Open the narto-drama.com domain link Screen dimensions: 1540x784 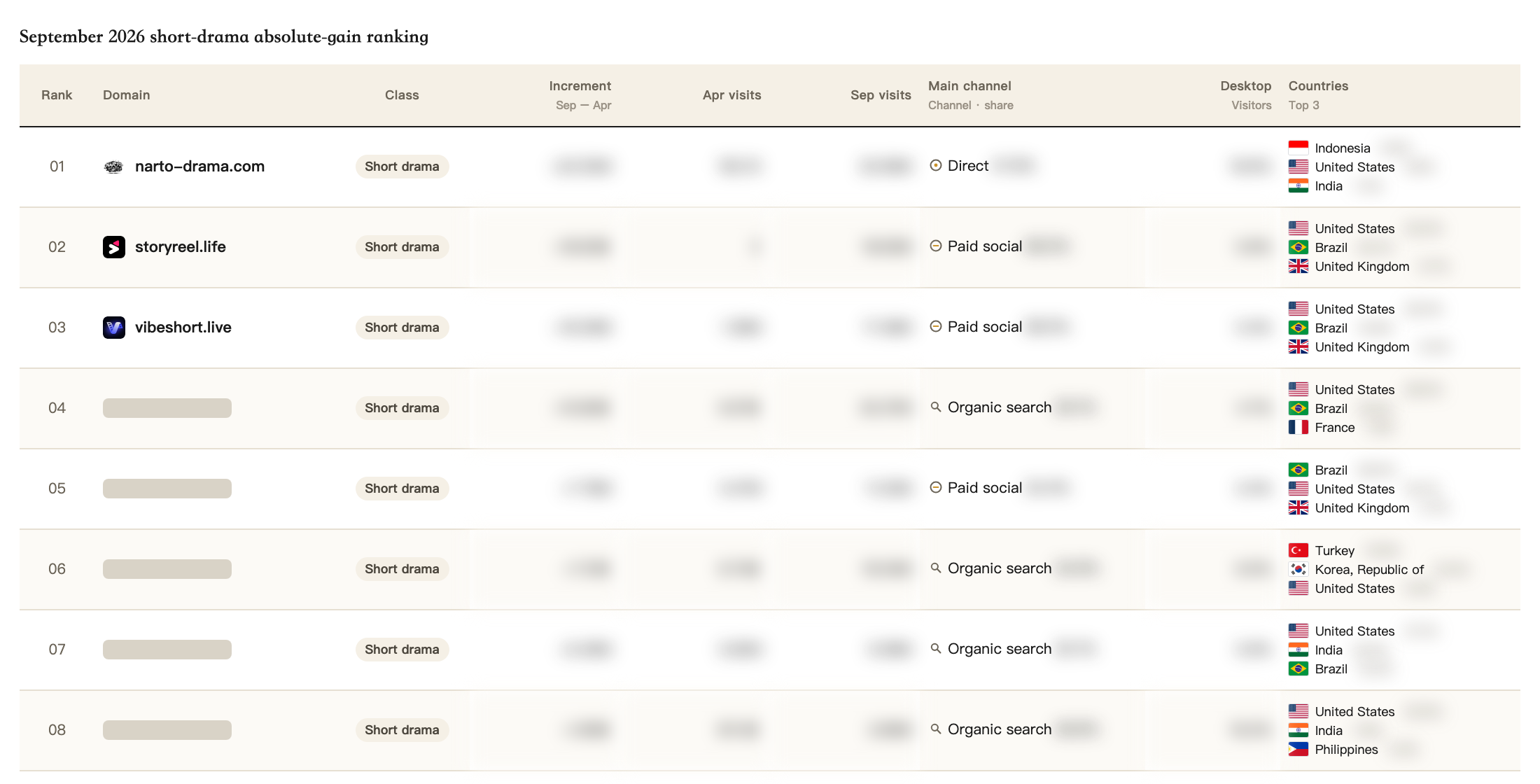199,167
